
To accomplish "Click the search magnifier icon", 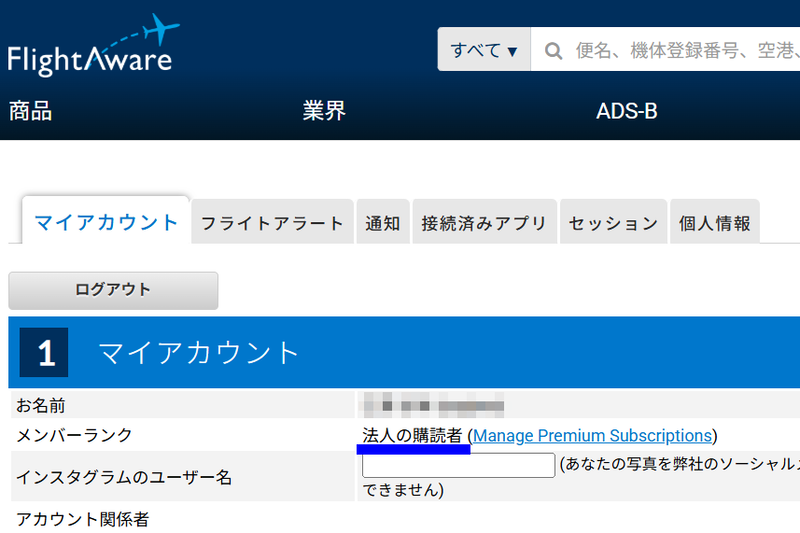I will click(x=554, y=50).
